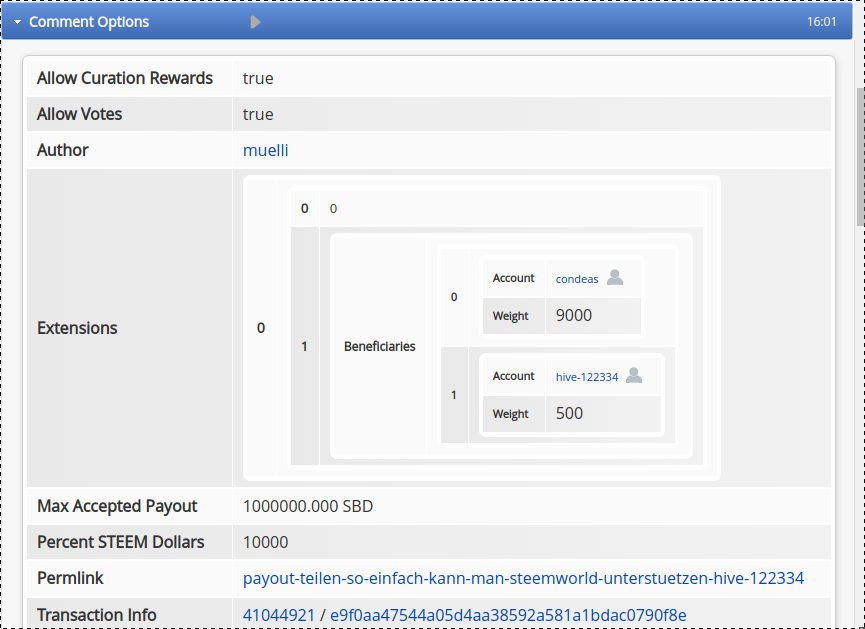Click the Beneficiaries label cell
Viewport: 865px width, 629px height.
(x=379, y=346)
